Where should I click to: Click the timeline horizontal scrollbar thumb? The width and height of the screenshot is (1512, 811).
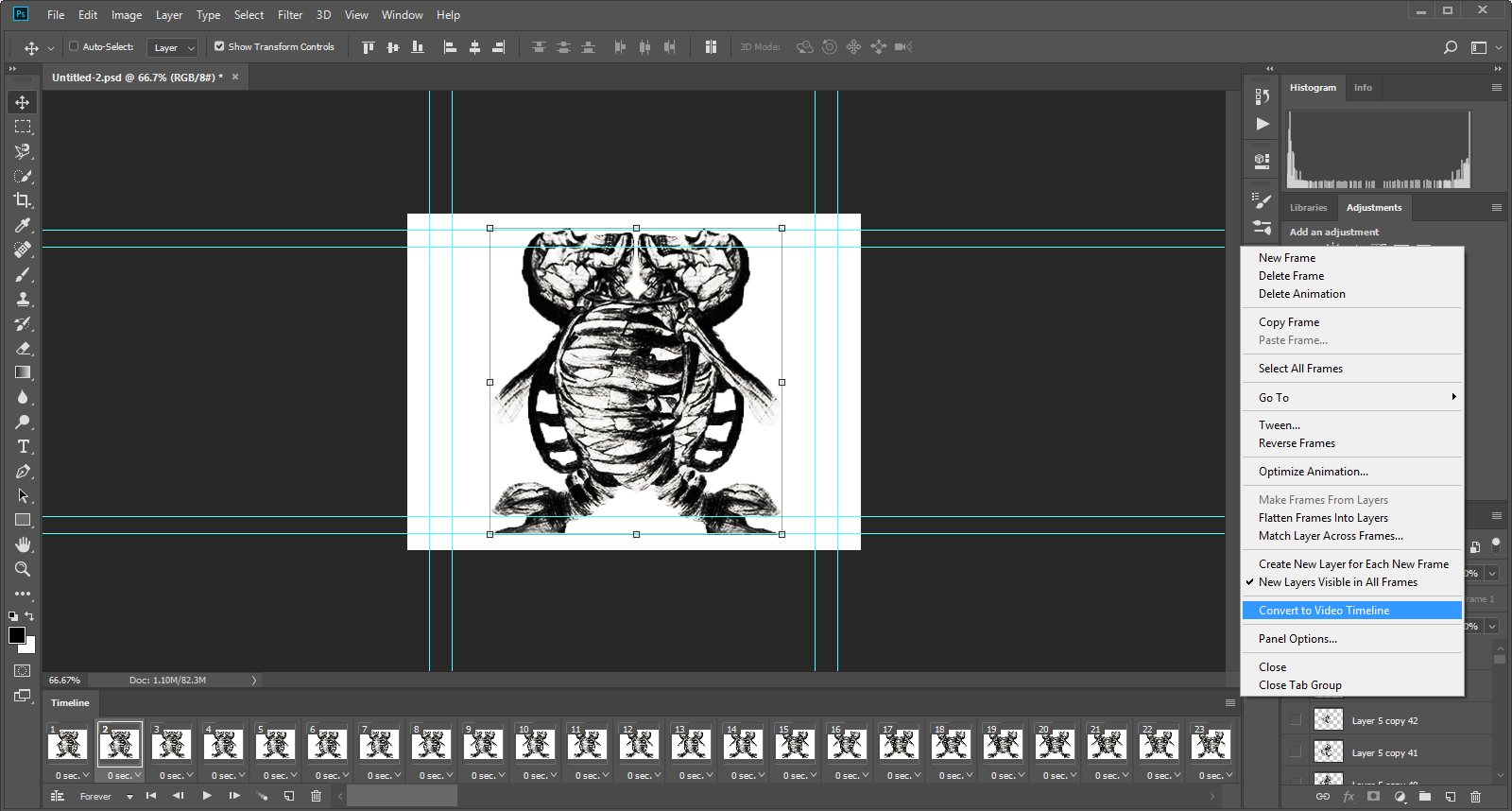[402, 796]
